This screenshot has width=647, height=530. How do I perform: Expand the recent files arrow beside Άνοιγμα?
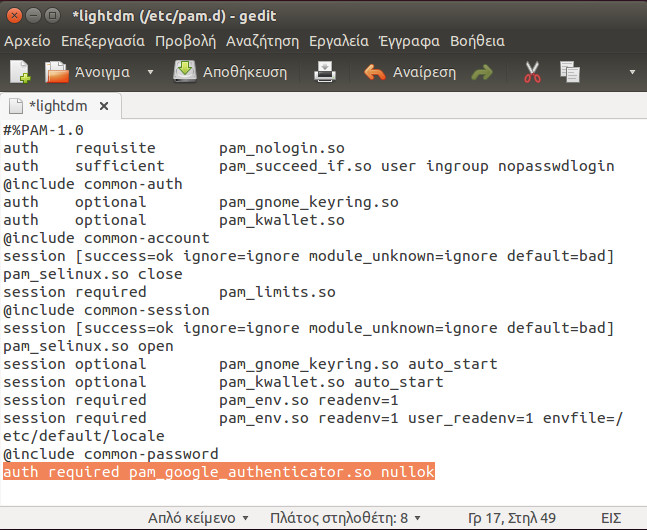tap(151, 72)
